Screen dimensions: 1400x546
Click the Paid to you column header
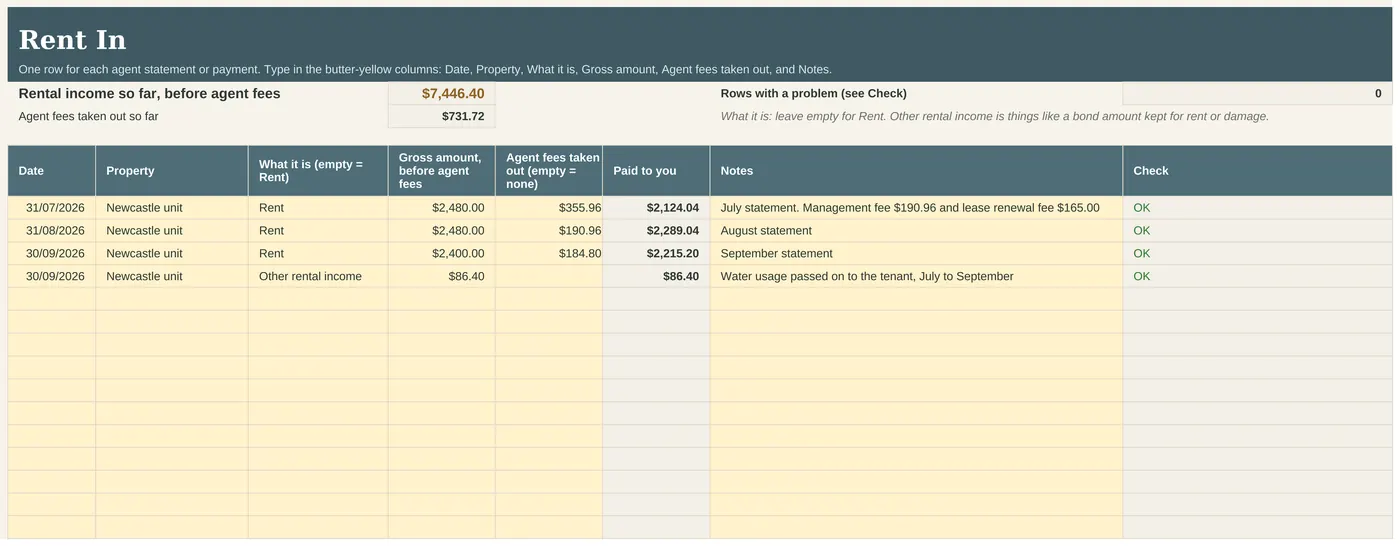(656, 171)
